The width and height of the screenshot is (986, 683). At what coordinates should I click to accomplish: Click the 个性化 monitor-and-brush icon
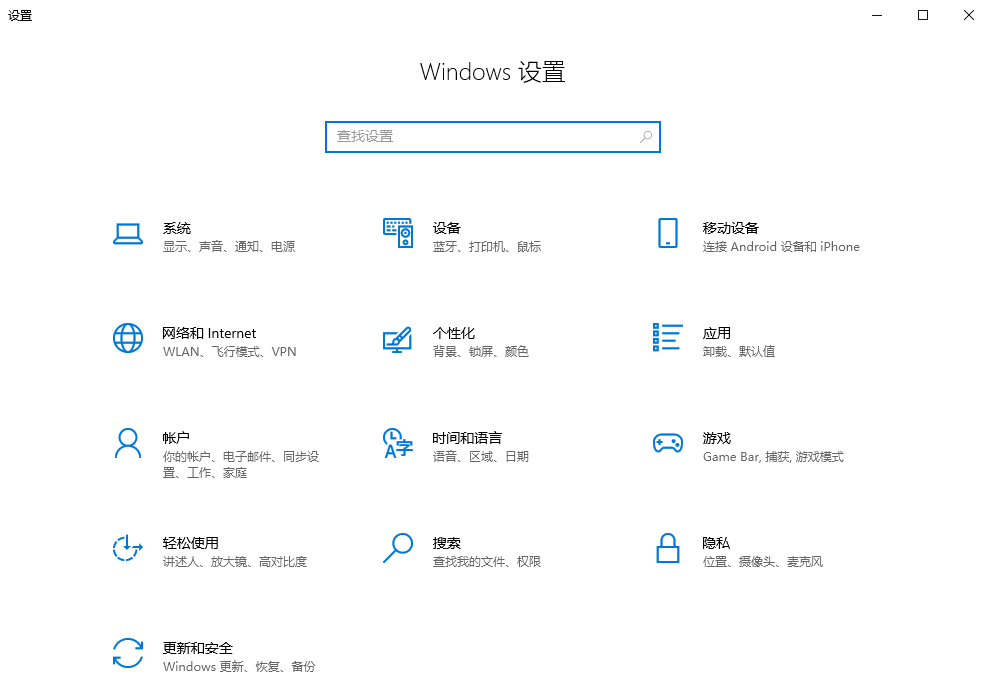click(398, 338)
